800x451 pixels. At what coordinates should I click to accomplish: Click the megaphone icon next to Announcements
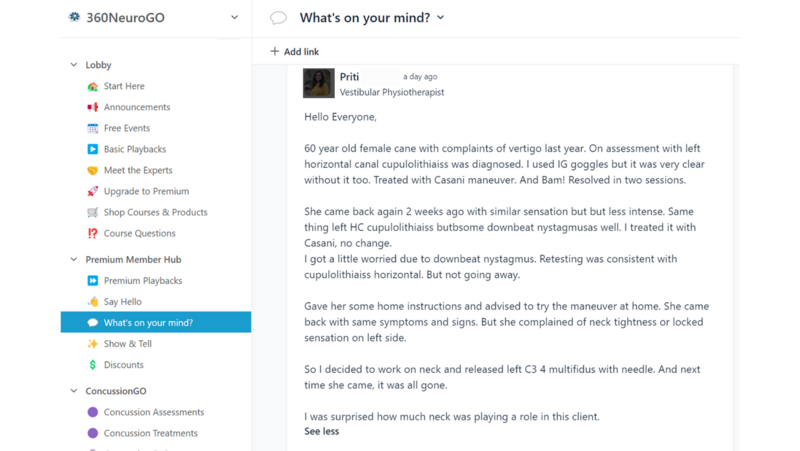coord(93,107)
